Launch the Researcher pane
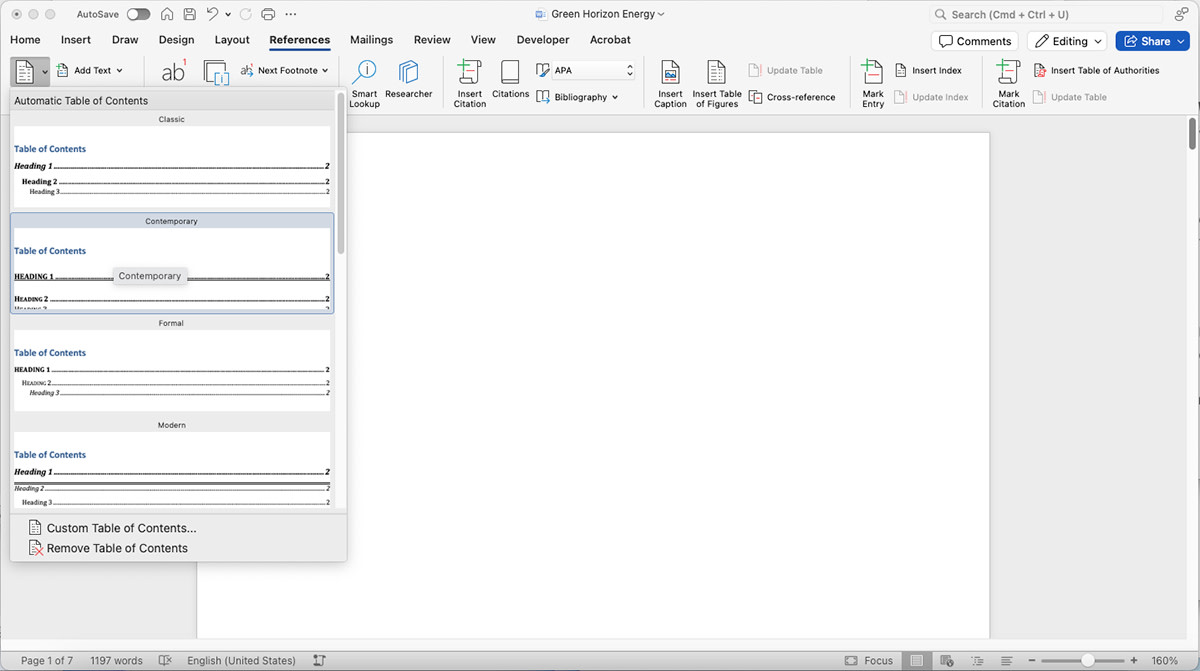Viewport: 1200px width, 671px height. click(x=408, y=80)
